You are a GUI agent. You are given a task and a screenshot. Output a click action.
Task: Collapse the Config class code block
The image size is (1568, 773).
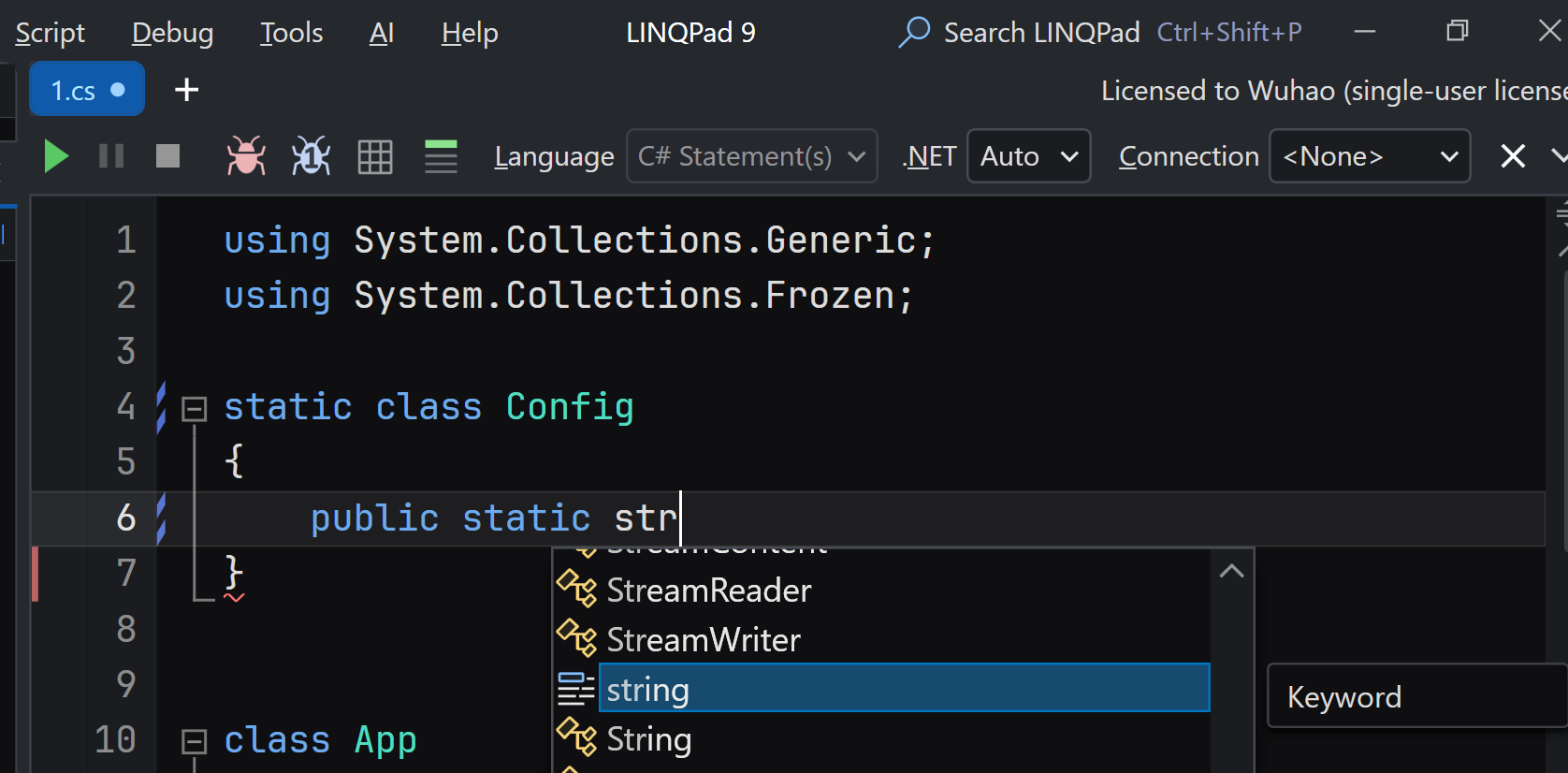194,408
